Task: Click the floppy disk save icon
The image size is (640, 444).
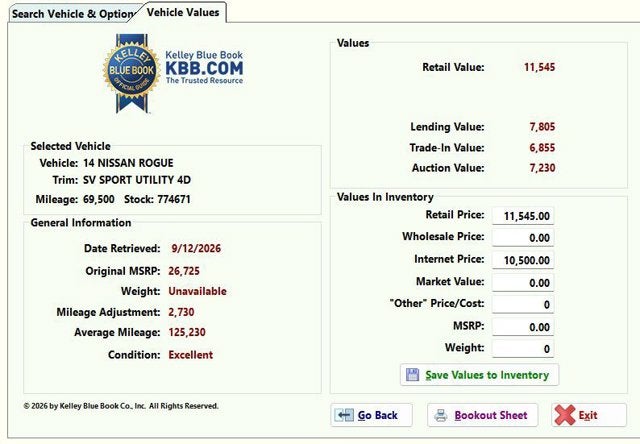Action: click(412, 374)
